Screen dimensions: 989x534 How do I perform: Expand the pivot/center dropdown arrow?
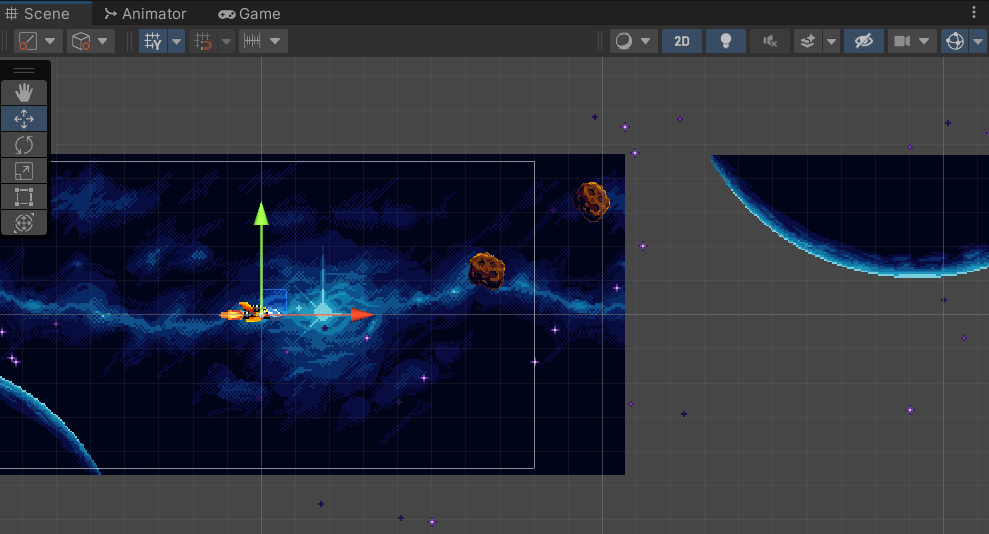(x=50, y=42)
